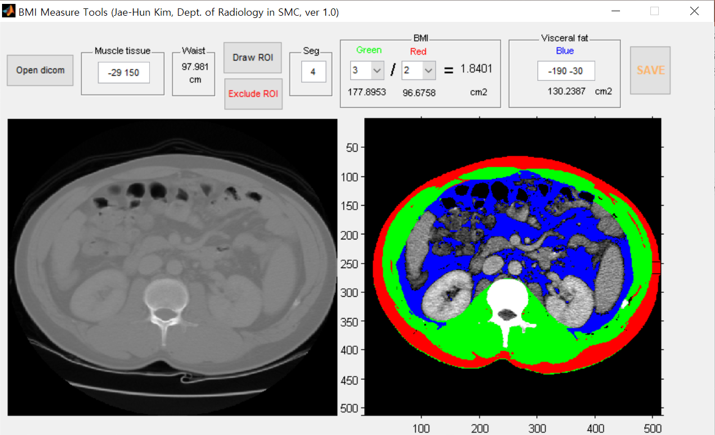The height and width of the screenshot is (435, 715).
Task: Select the Visceral fat threshold field
Action: [566, 71]
